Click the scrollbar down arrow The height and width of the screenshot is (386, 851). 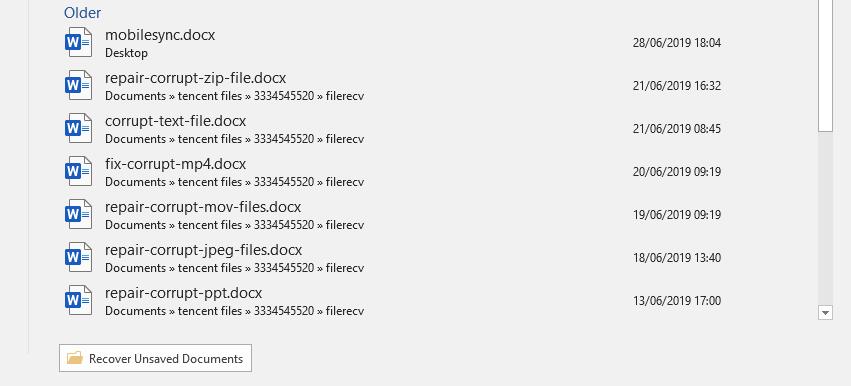pyautogui.click(x=825, y=312)
